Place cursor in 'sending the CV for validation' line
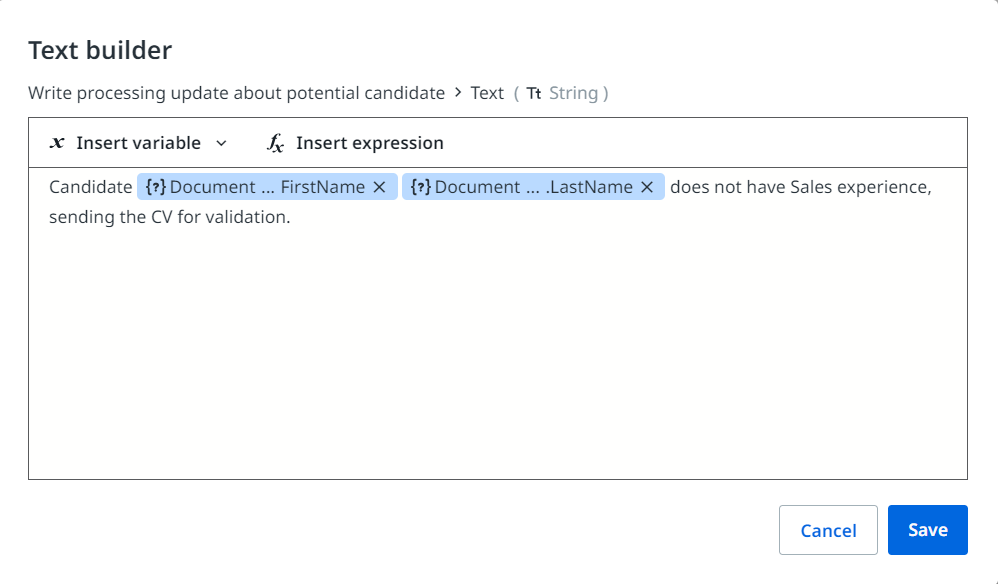The image size is (998, 584). pyautogui.click(x=169, y=217)
